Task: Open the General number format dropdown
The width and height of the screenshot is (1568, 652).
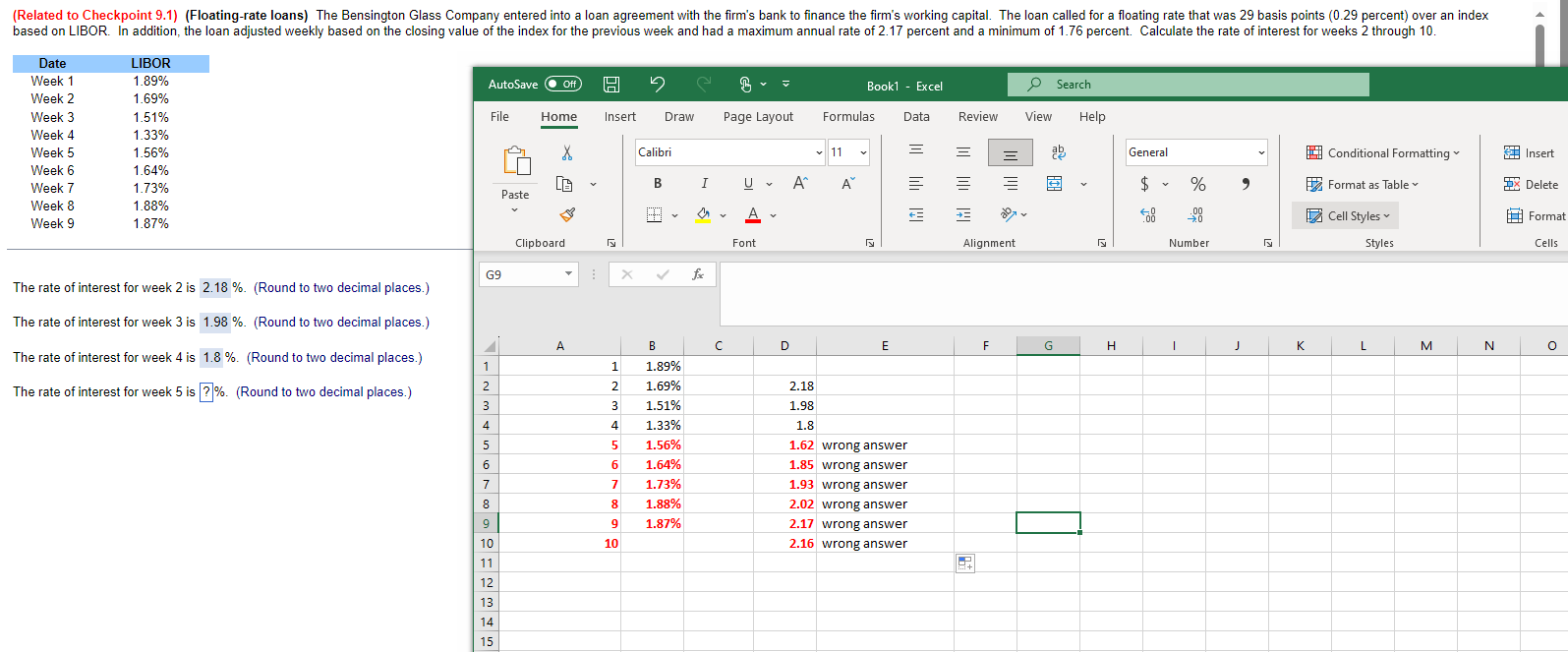Action: [1261, 152]
